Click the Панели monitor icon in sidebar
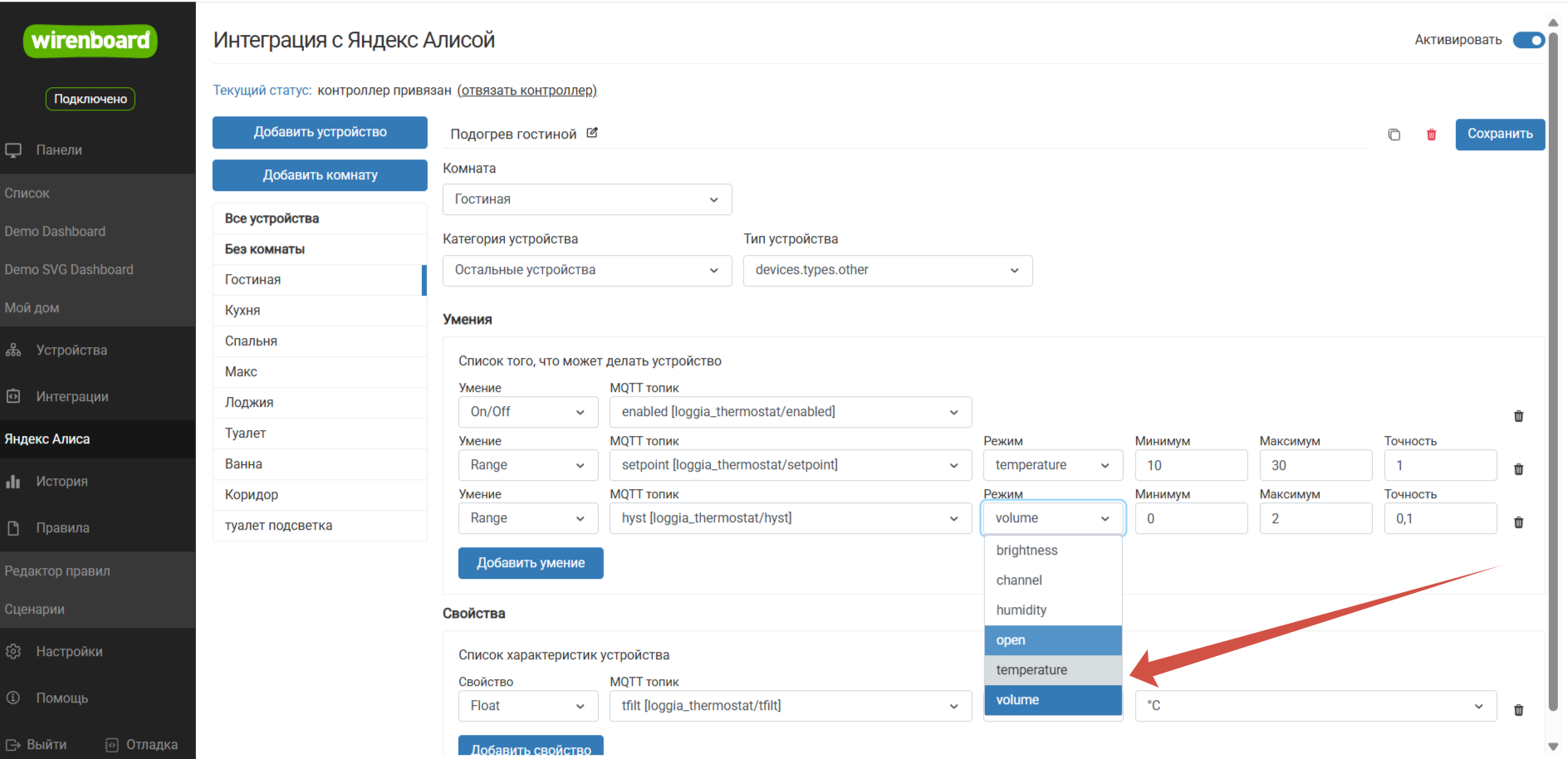Screen dimensions: 1568x759 pyautogui.click(x=13, y=150)
